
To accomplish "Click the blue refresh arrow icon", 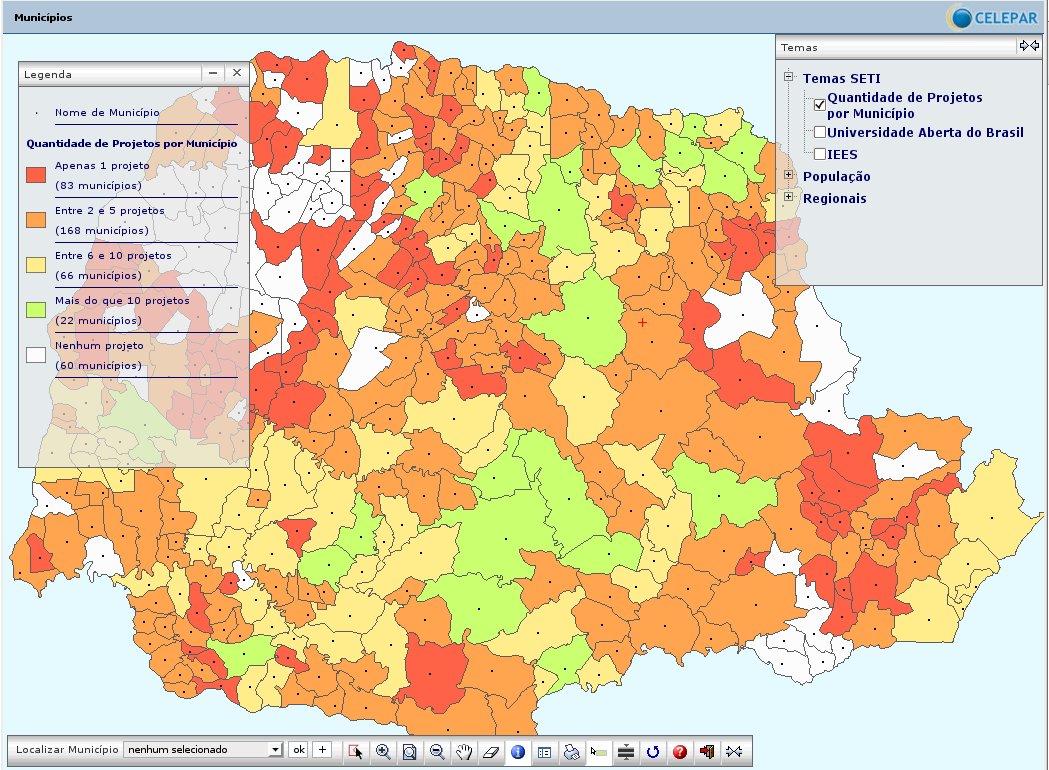I will pyautogui.click(x=653, y=751).
